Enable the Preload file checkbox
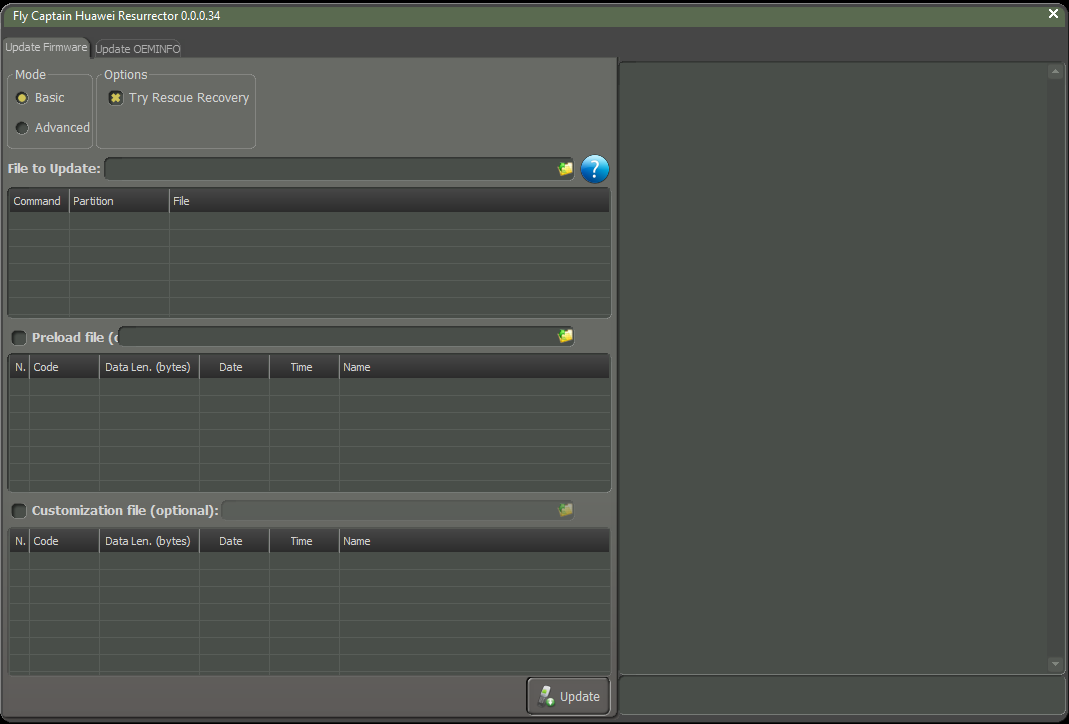The image size is (1069, 724). tap(19, 337)
